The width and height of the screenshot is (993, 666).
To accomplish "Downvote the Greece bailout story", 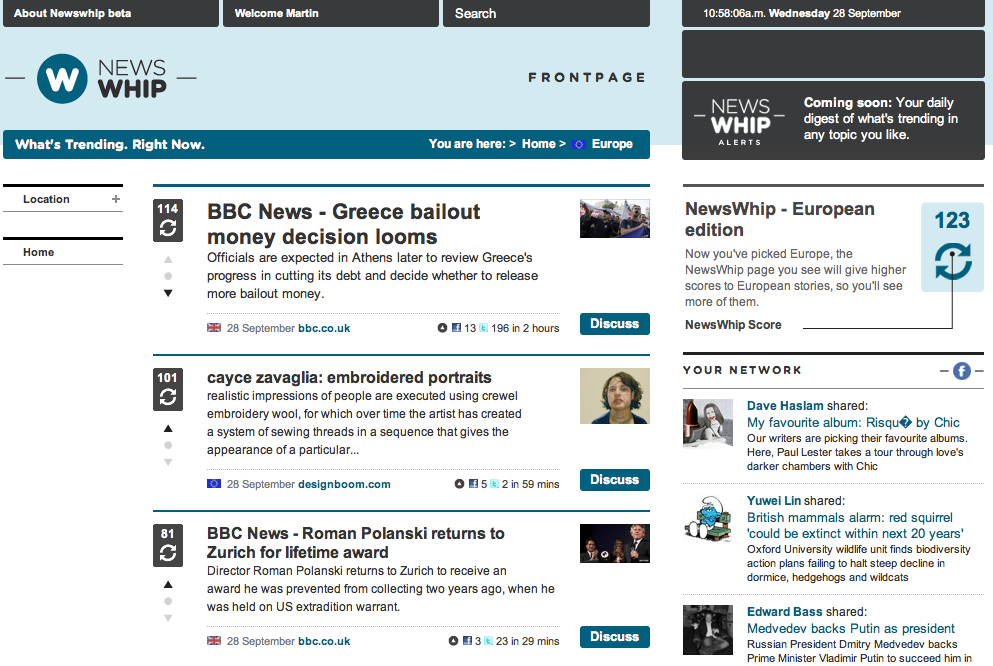I will click(x=168, y=293).
